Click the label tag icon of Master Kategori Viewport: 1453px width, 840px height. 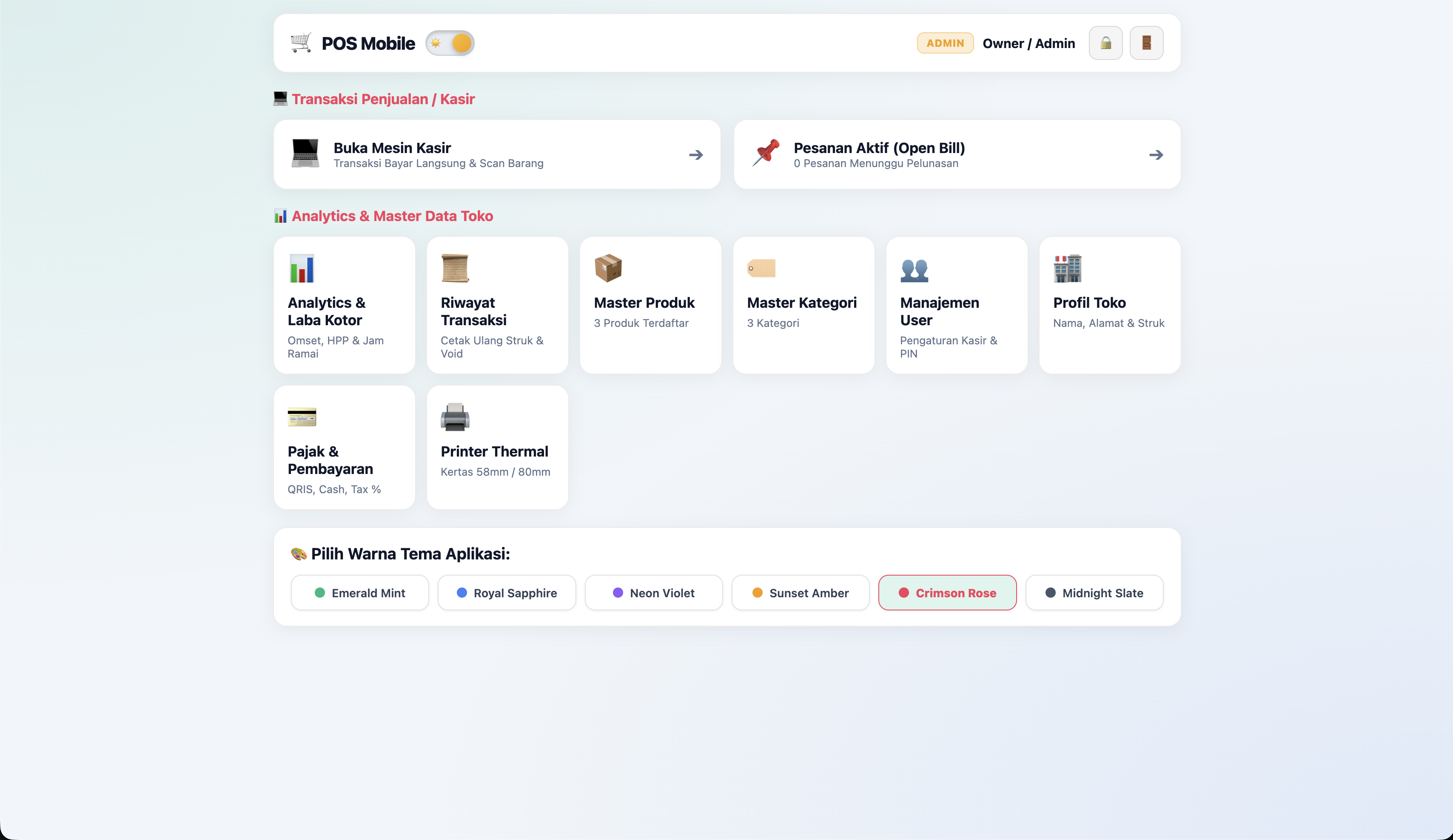coord(761,269)
